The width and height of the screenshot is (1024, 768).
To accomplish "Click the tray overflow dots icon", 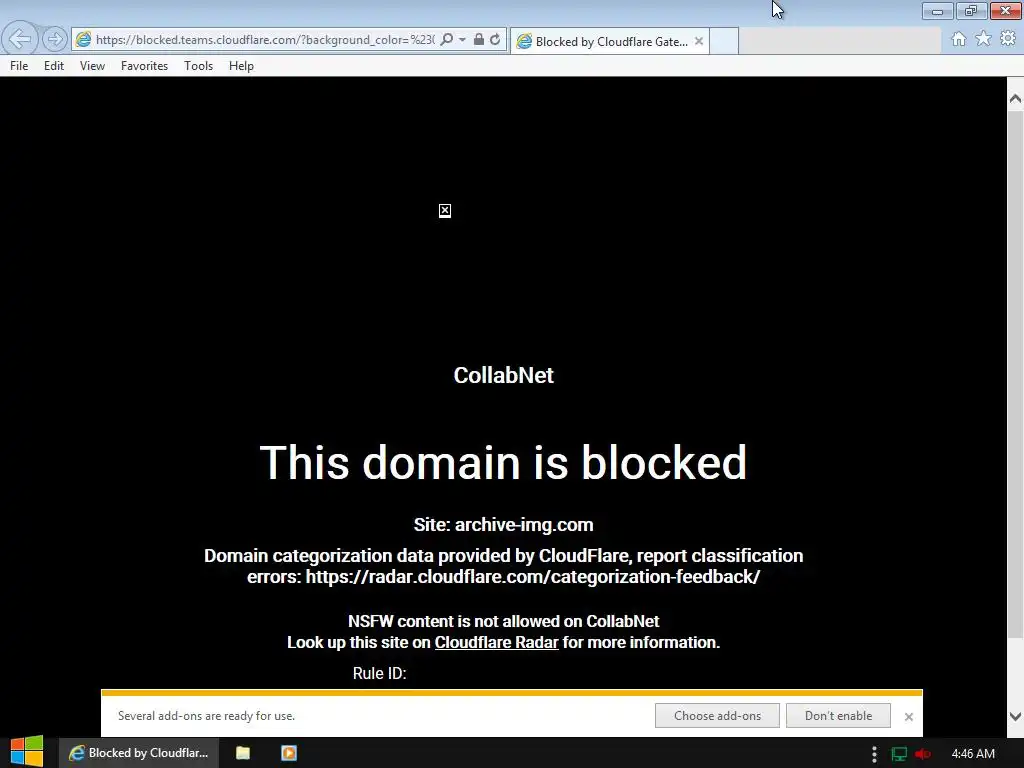I will (x=874, y=754).
